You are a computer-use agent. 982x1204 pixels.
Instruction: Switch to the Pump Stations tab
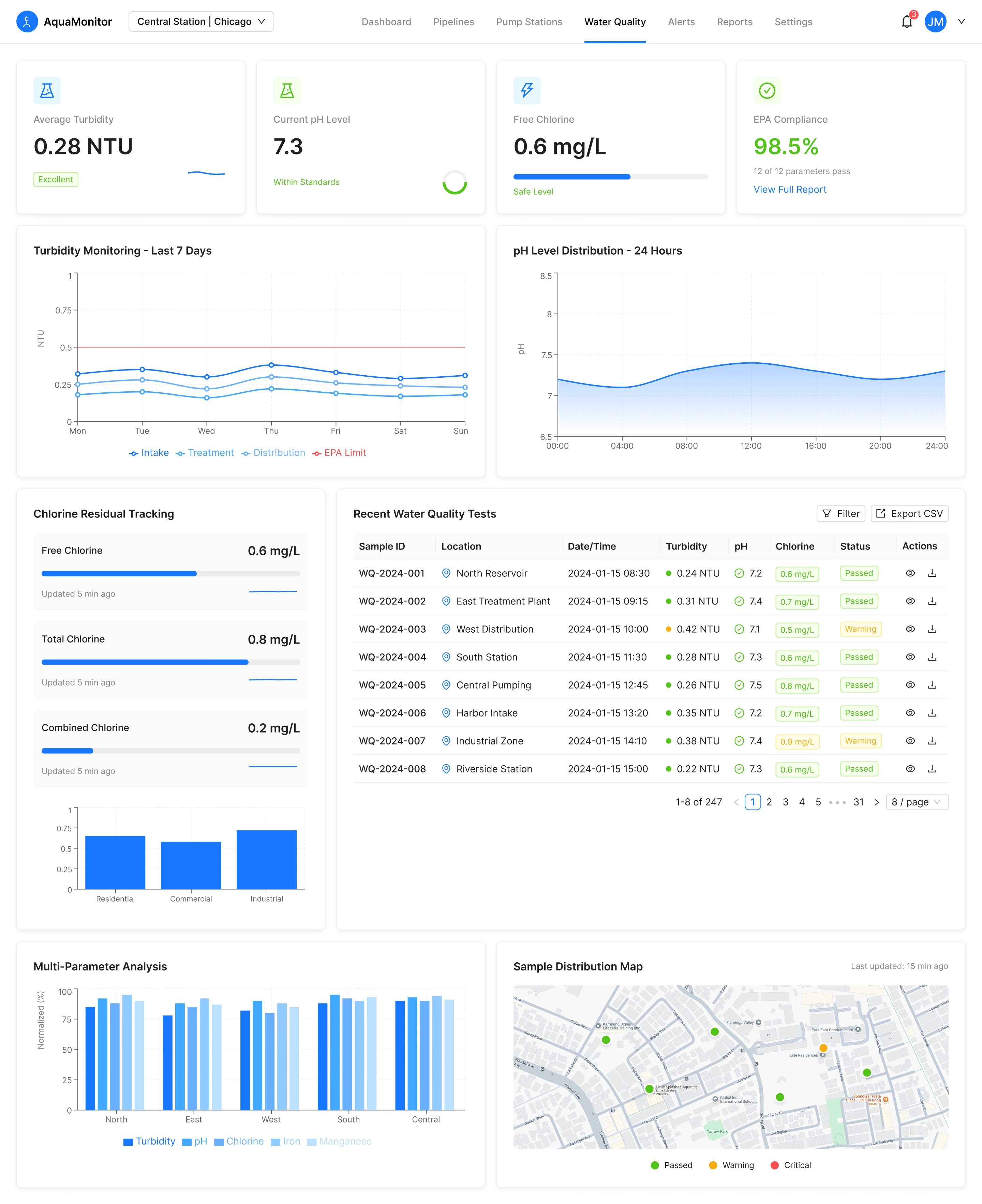(x=529, y=22)
